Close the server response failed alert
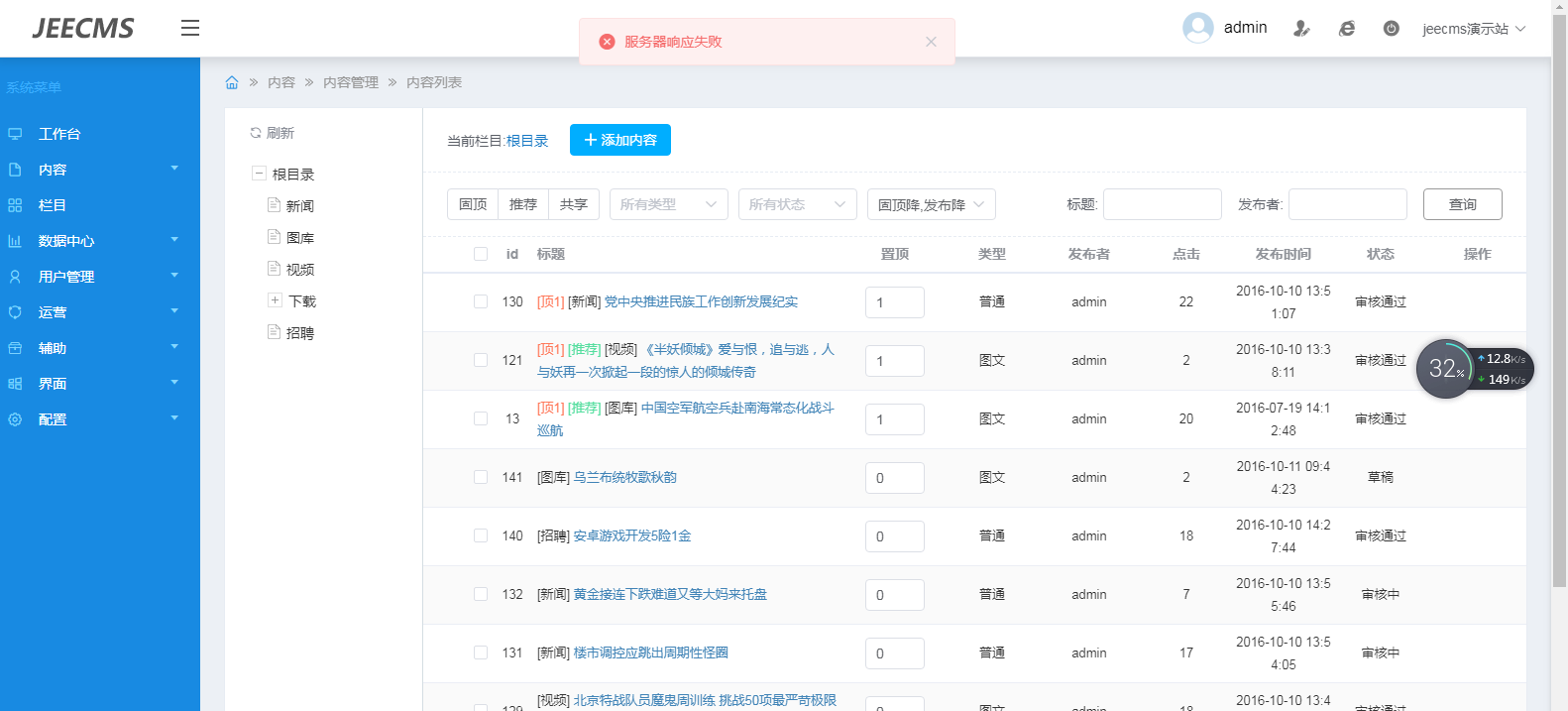This screenshot has width=1568, height=711. 931,42
